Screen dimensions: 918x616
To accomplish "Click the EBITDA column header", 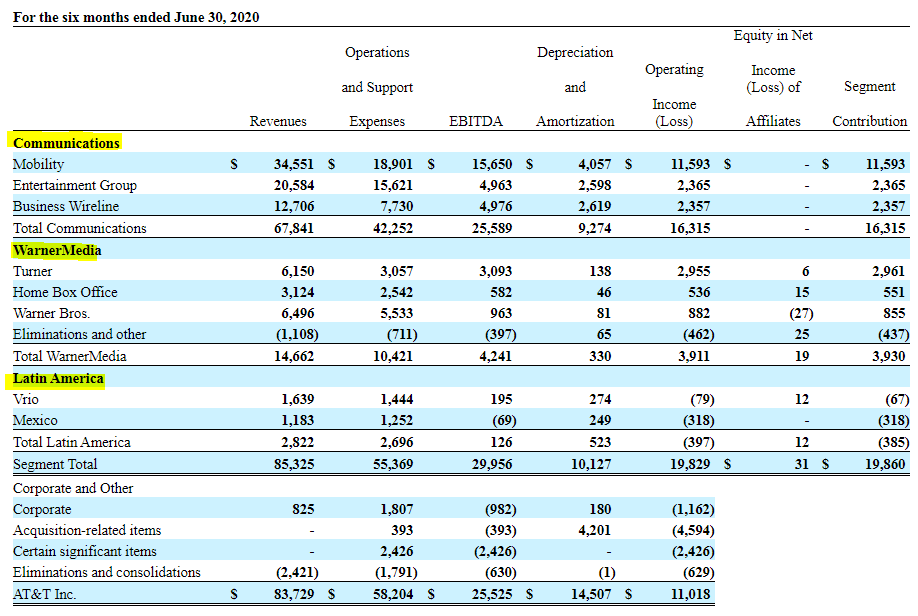I will pos(476,121).
